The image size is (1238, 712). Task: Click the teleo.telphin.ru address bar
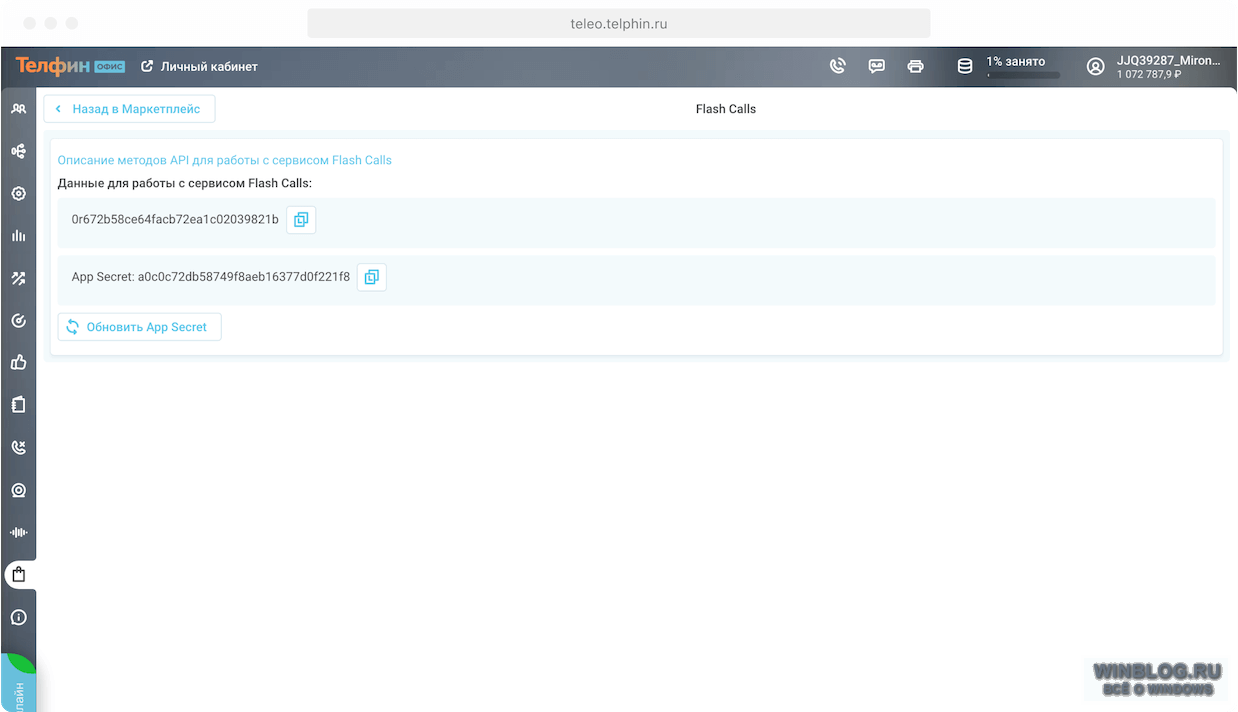point(619,23)
